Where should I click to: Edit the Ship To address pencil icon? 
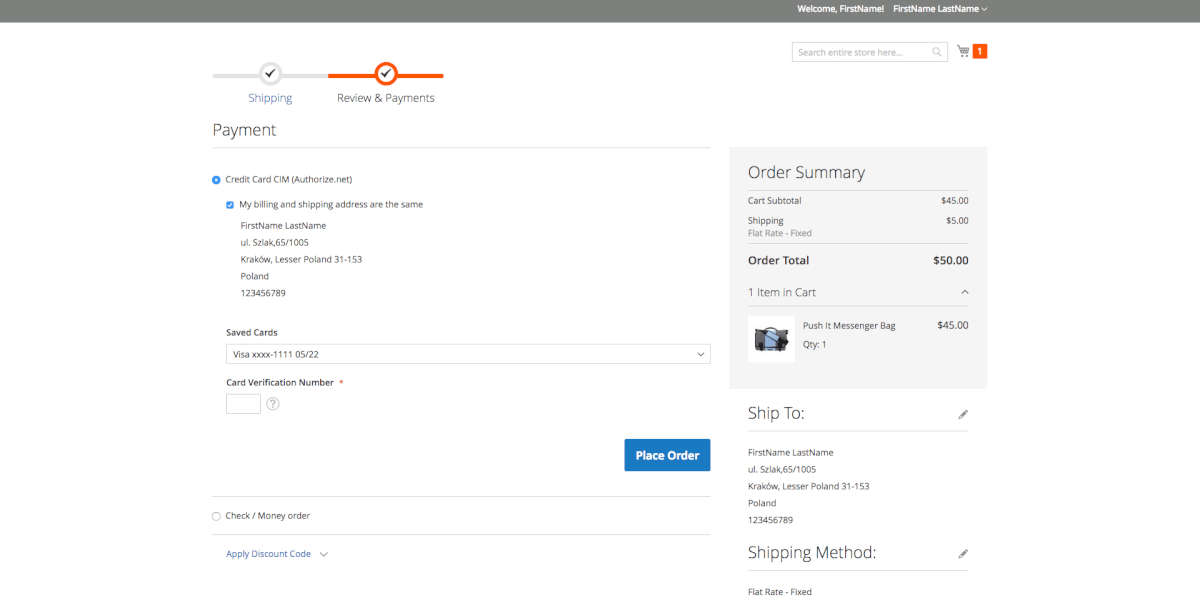(963, 414)
